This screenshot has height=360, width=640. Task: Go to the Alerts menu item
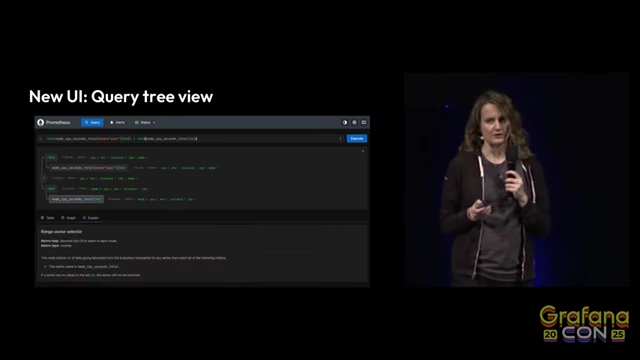point(118,122)
